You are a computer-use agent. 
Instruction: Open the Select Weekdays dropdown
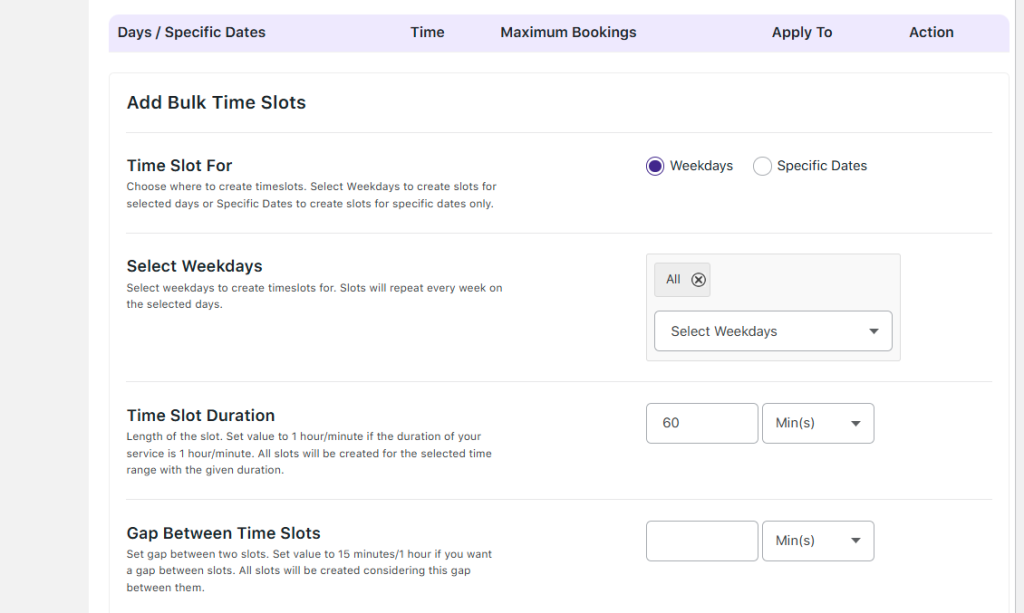772,331
